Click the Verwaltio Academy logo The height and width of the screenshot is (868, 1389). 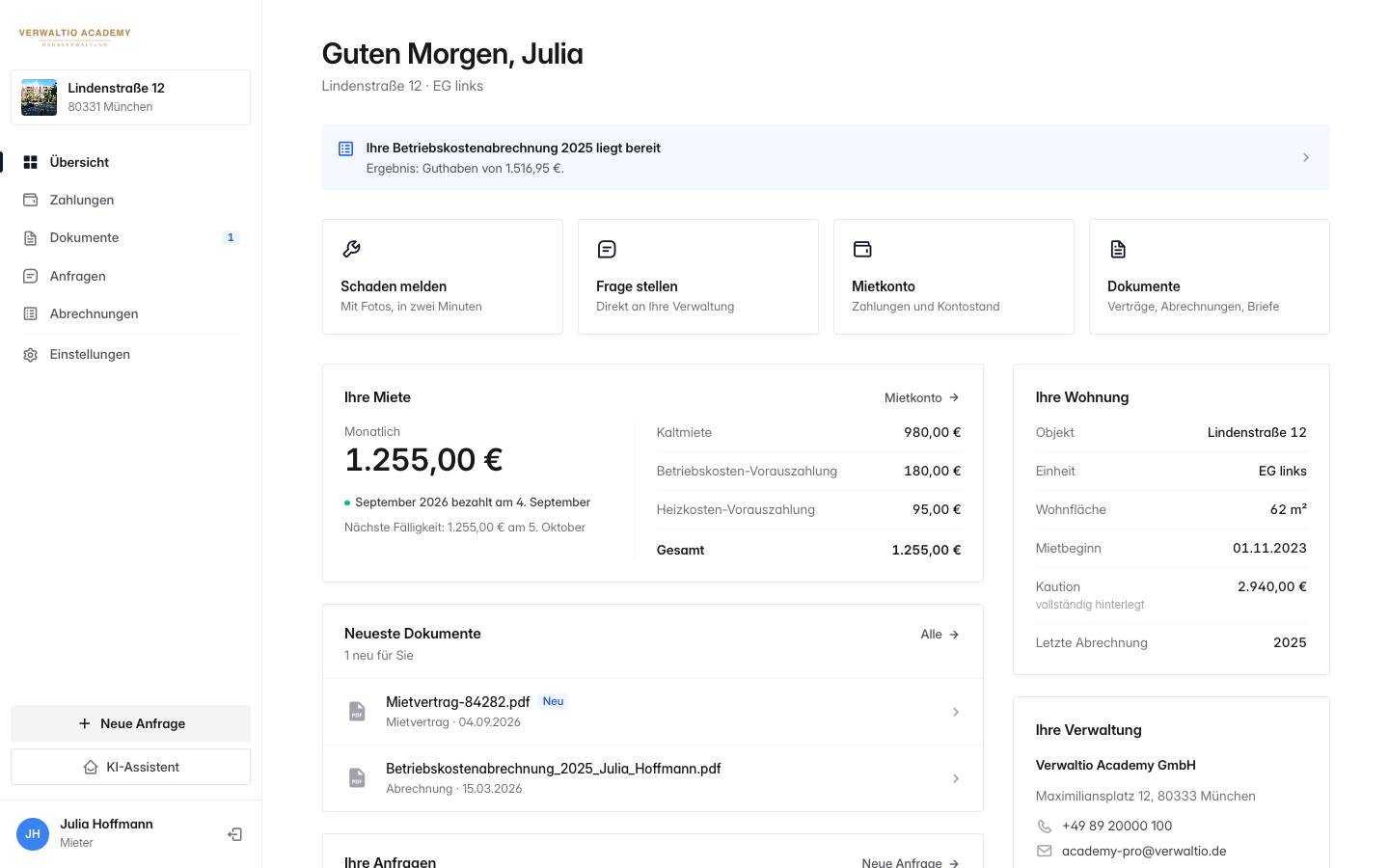(75, 37)
